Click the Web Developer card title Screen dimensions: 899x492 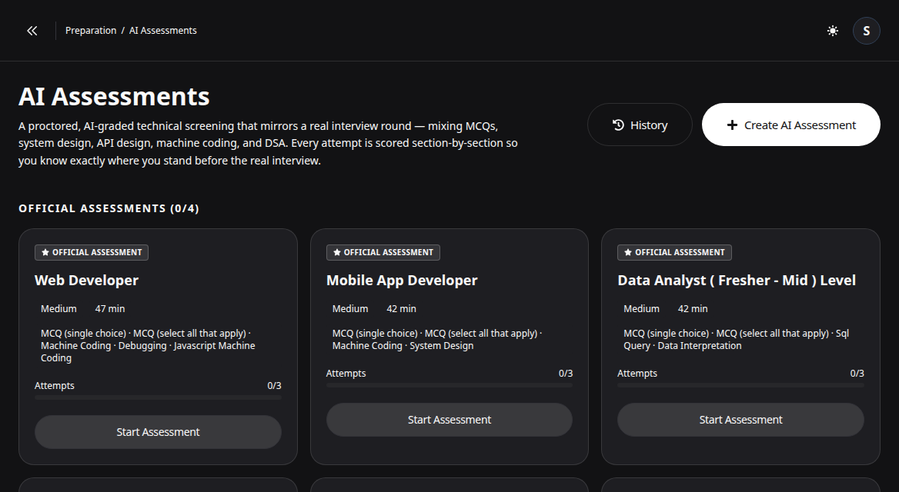(87, 280)
